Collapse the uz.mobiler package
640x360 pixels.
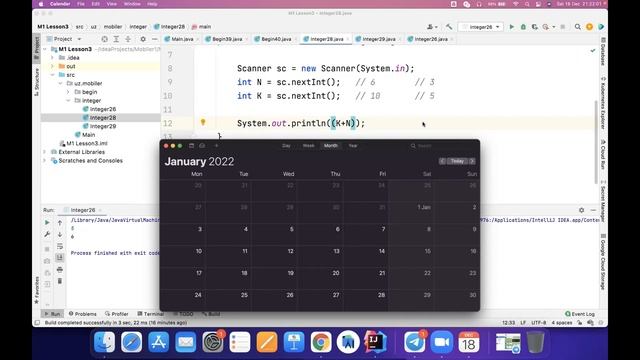(60, 83)
